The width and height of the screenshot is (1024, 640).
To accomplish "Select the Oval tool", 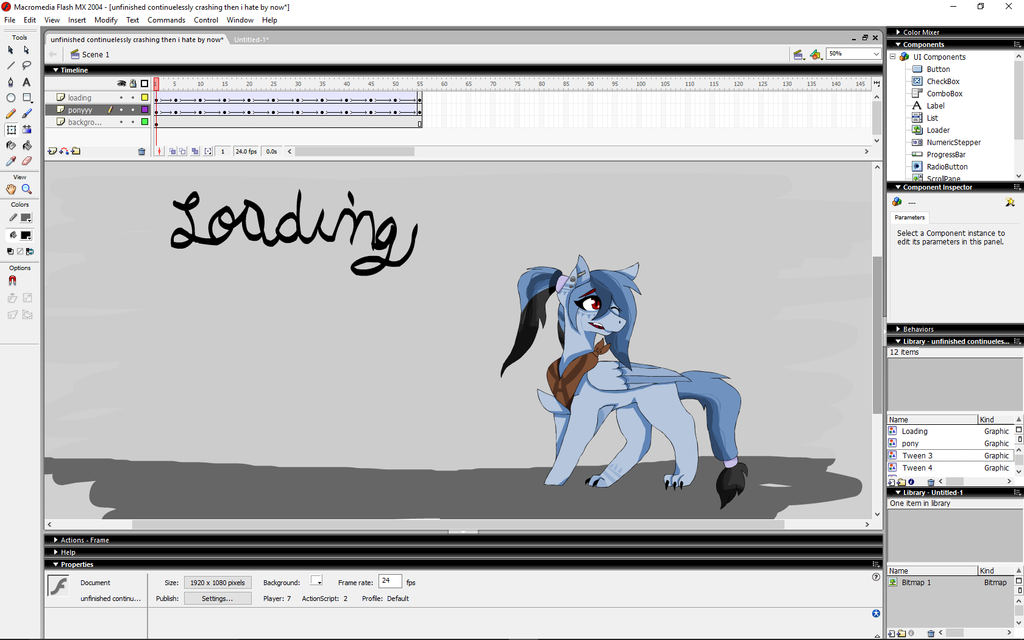I will coord(10,97).
